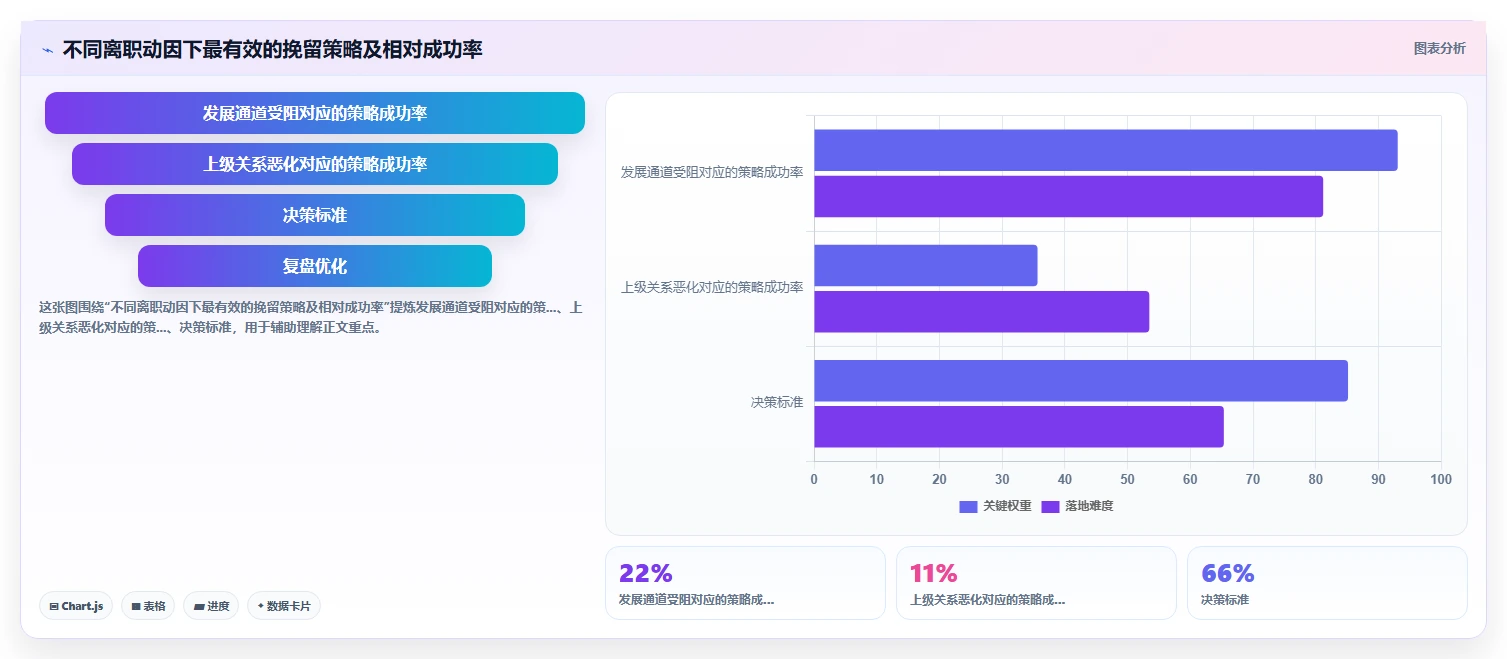Click 落地难度 bar for 决策标准
The image size is (1507, 659).
pyautogui.click(x=1019, y=426)
